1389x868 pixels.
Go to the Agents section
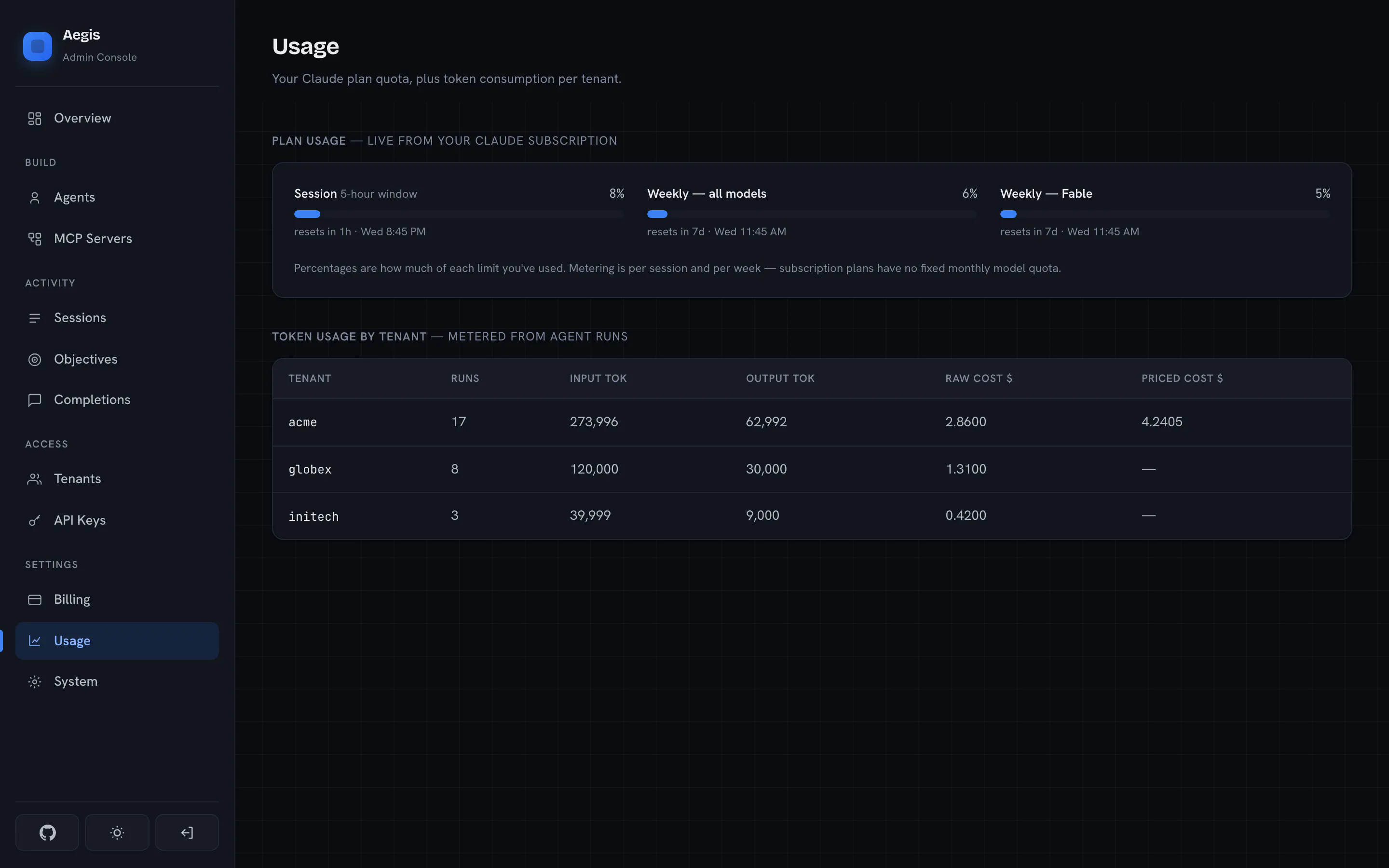[x=117, y=198]
